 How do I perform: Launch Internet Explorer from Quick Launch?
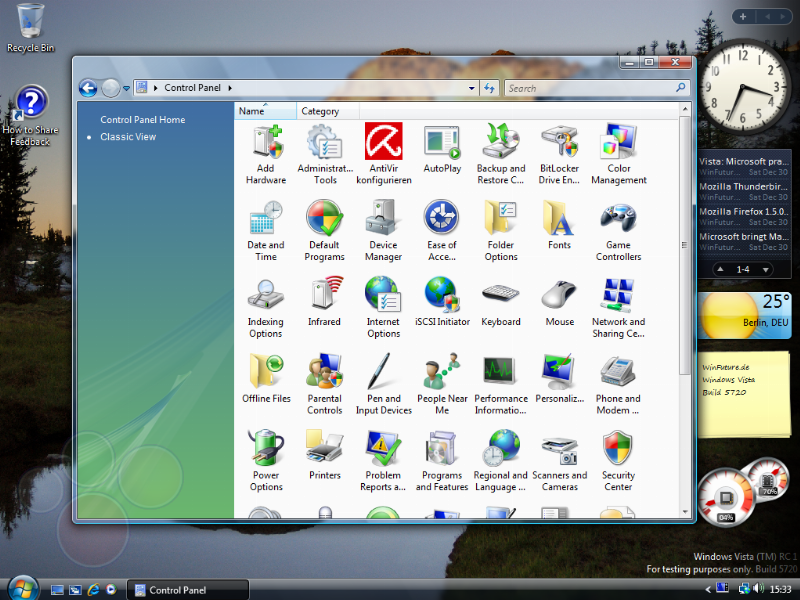click(93, 590)
